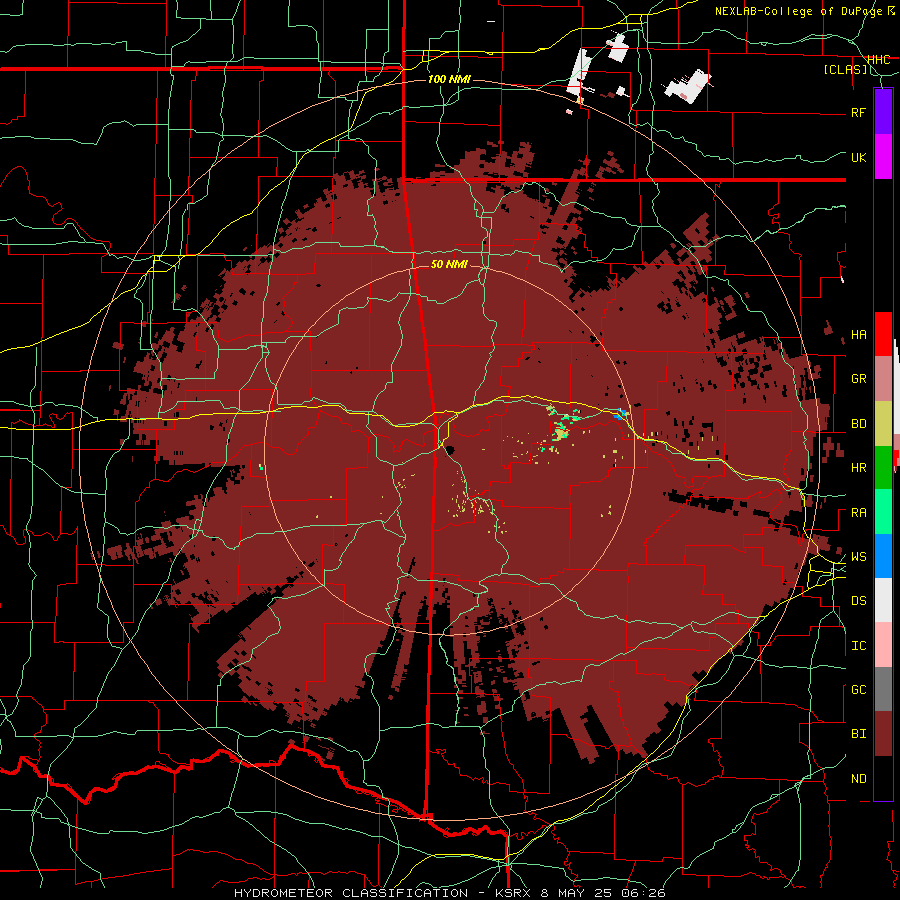Click the BI legend label

858,734
